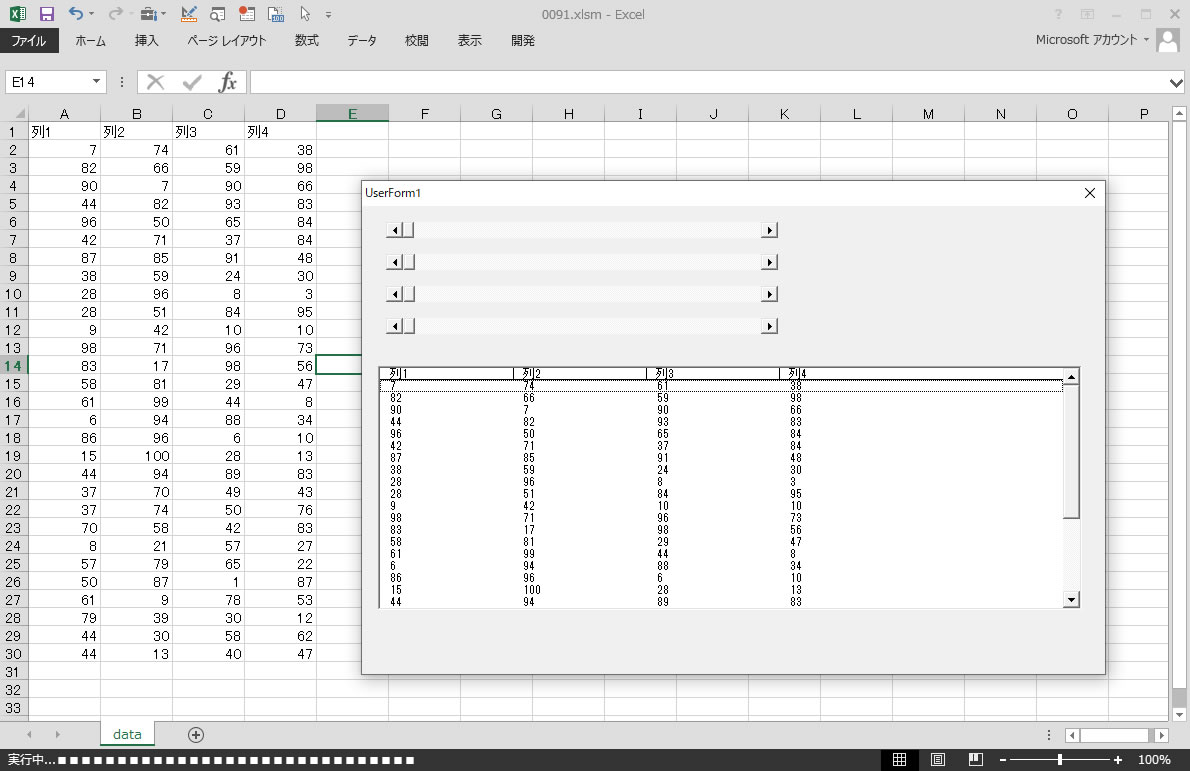Select the data sheet tab
1190x771 pixels.
coord(127,734)
